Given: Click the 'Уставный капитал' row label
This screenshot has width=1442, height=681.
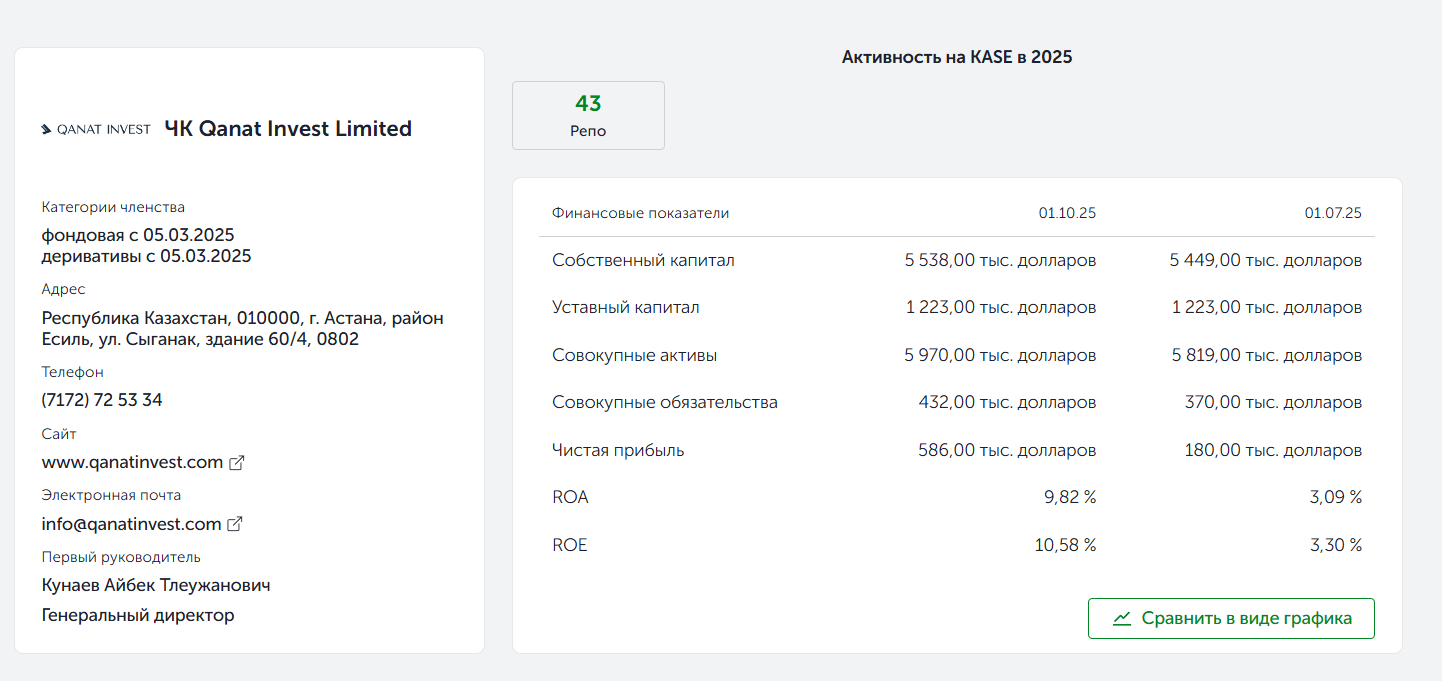Looking at the screenshot, I should pos(626,307).
